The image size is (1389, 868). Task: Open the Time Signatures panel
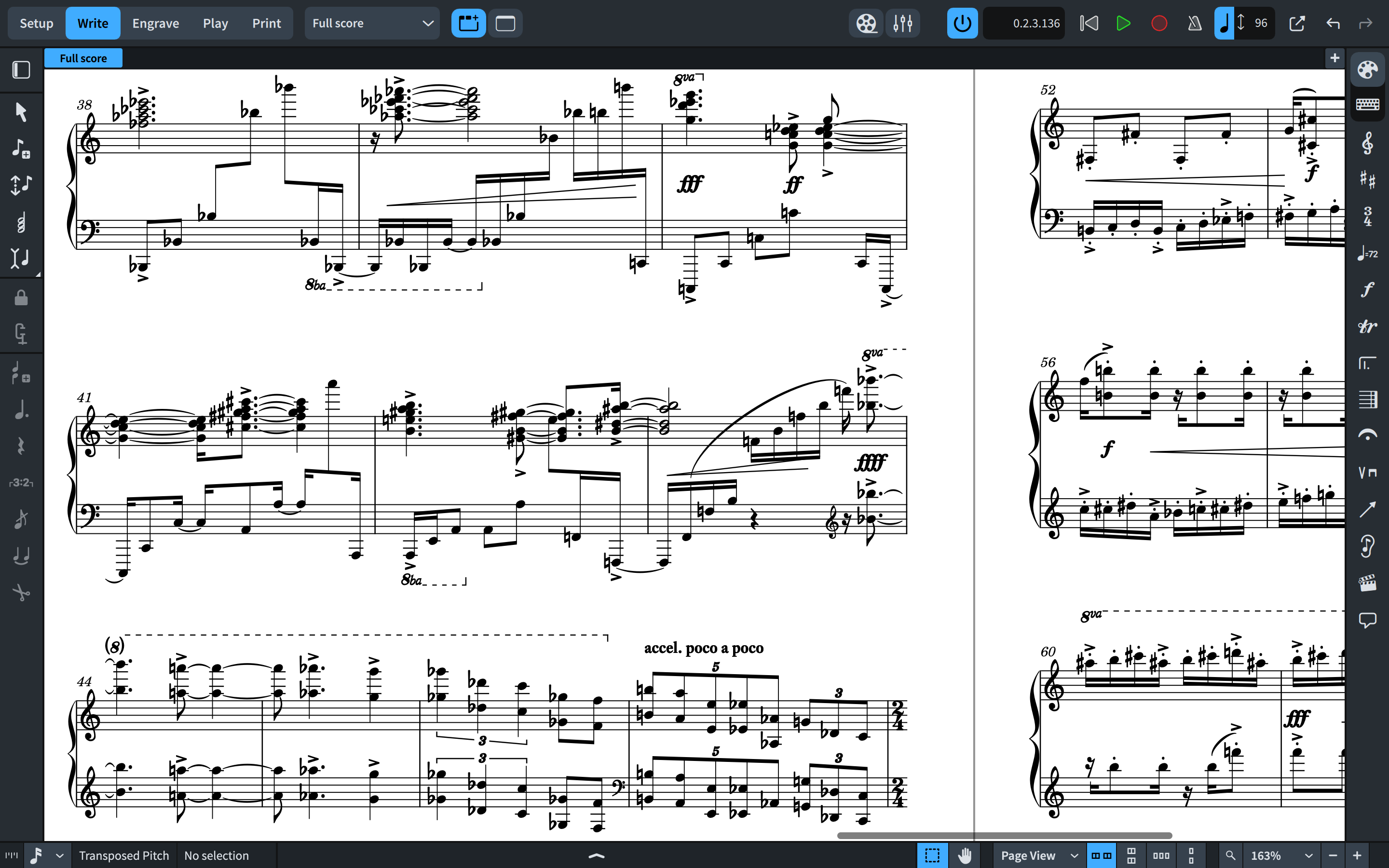pyautogui.click(x=1367, y=217)
